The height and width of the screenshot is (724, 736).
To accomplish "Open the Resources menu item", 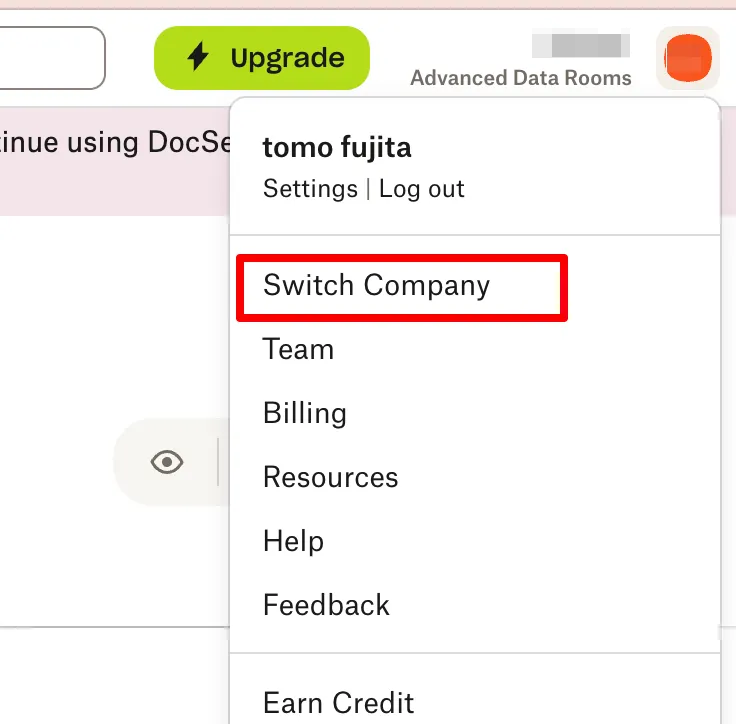I will click(x=330, y=478).
